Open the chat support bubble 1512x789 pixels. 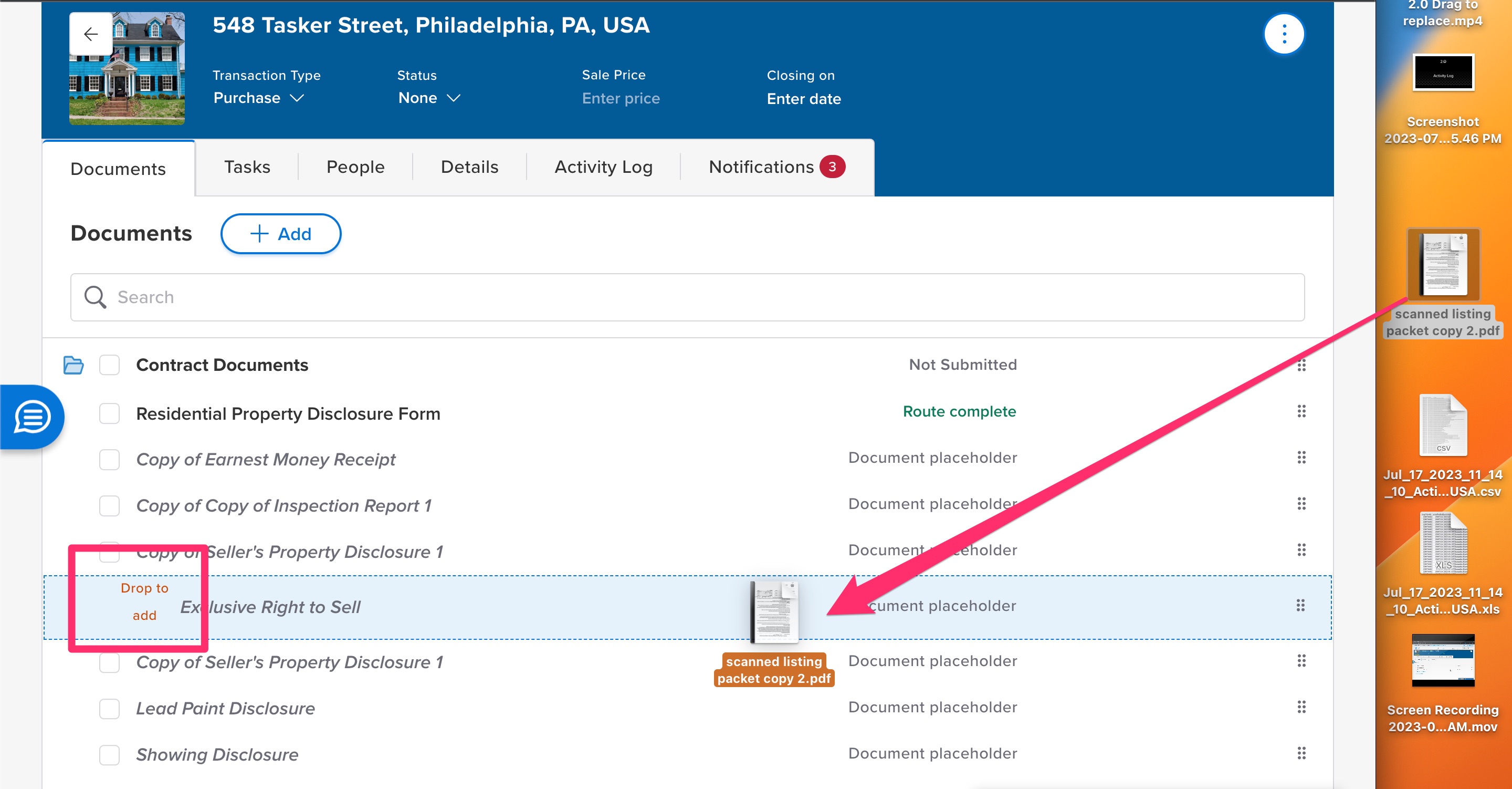[32, 417]
